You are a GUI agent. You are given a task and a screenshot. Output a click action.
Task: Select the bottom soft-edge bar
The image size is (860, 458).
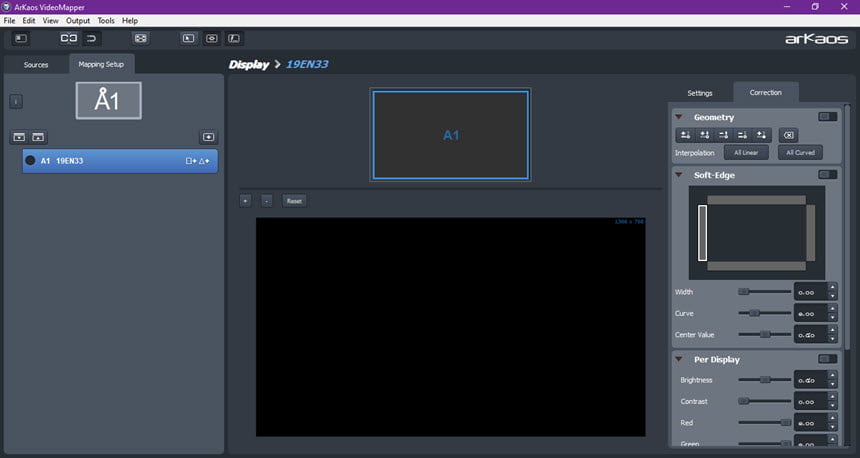756,266
